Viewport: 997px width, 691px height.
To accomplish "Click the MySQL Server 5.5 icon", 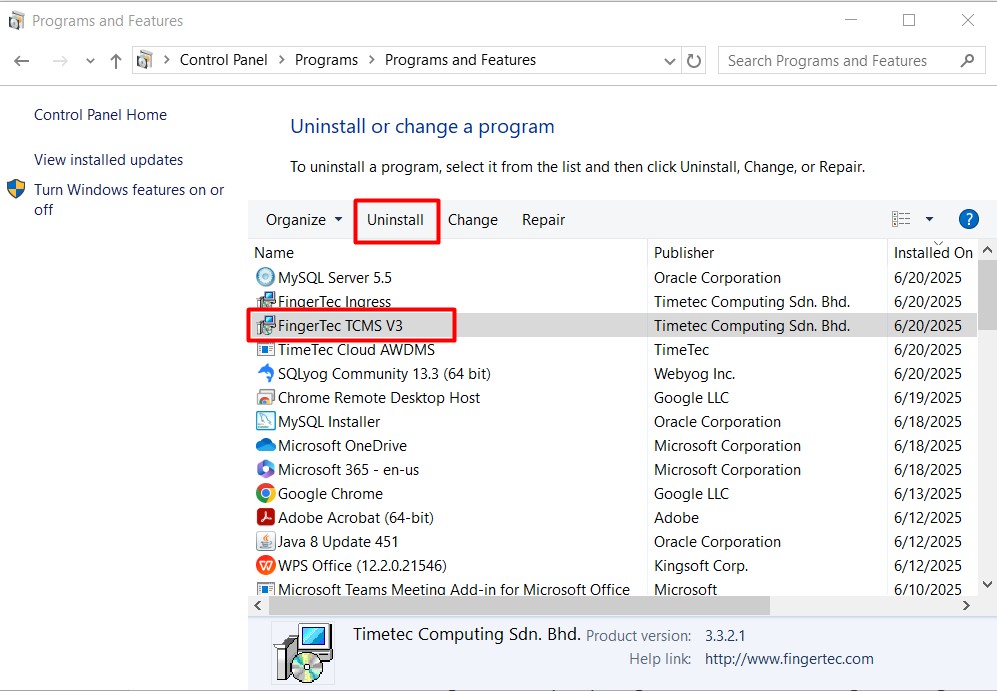I will pos(265,277).
